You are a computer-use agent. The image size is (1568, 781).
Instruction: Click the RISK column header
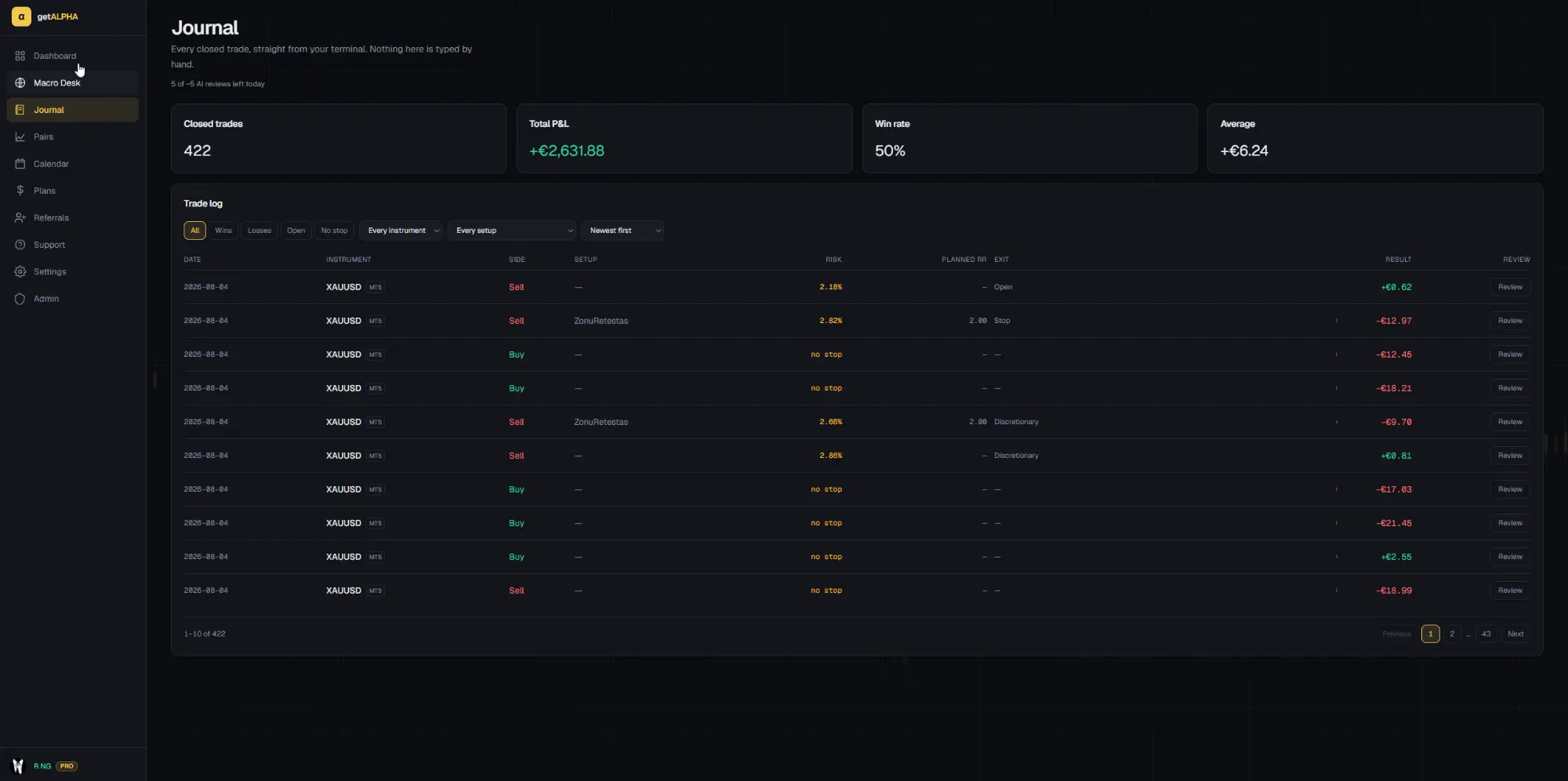click(833, 260)
